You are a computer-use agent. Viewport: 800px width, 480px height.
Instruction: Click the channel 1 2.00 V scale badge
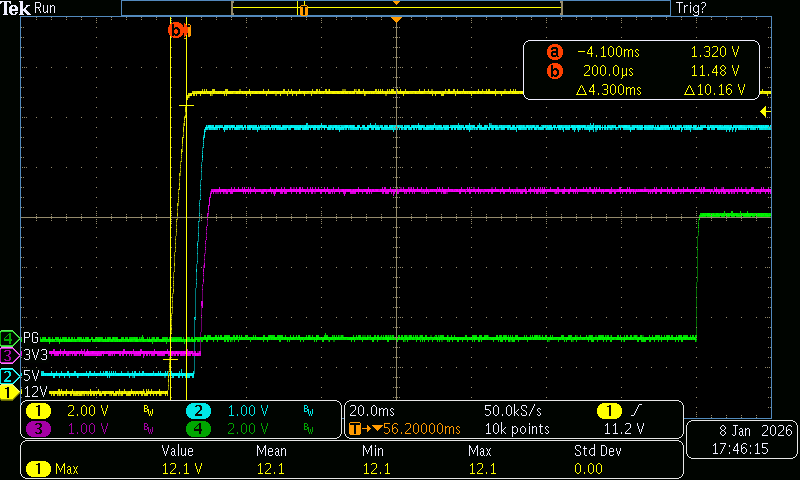(x=38, y=411)
